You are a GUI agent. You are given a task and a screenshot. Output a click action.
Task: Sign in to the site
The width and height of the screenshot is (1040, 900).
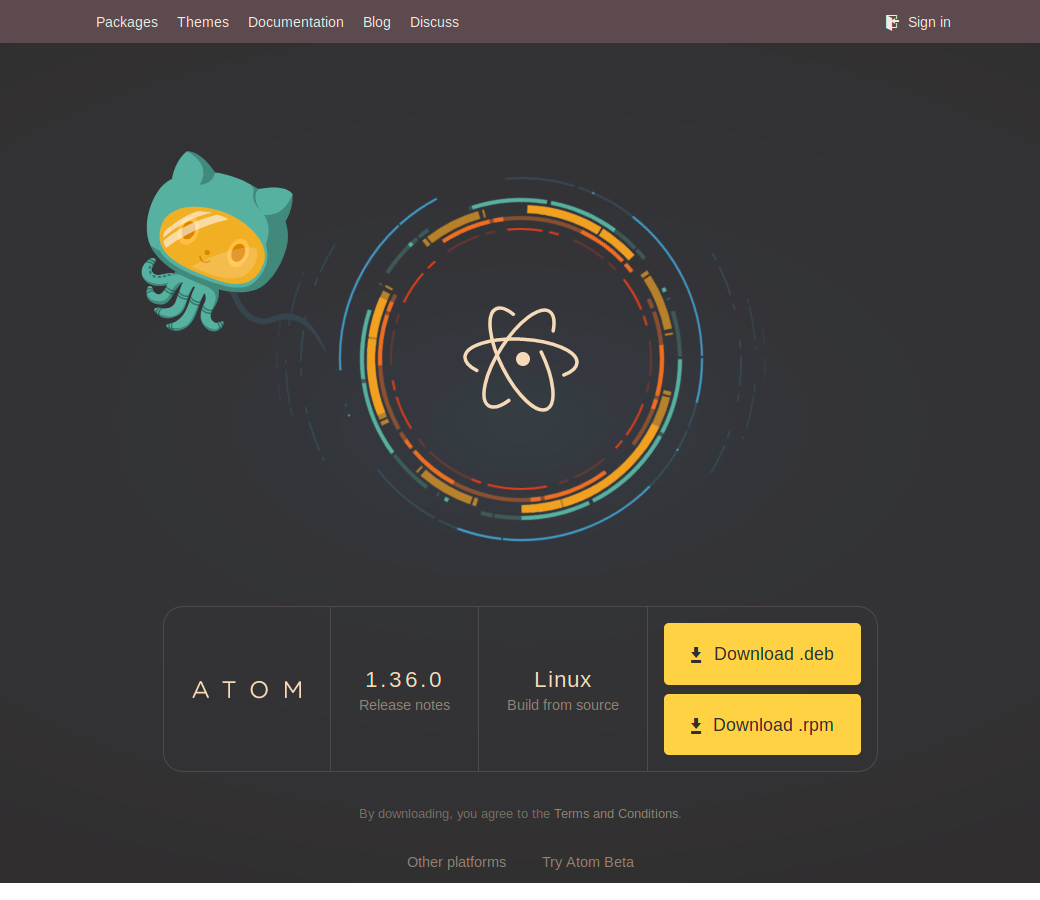click(929, 22)
